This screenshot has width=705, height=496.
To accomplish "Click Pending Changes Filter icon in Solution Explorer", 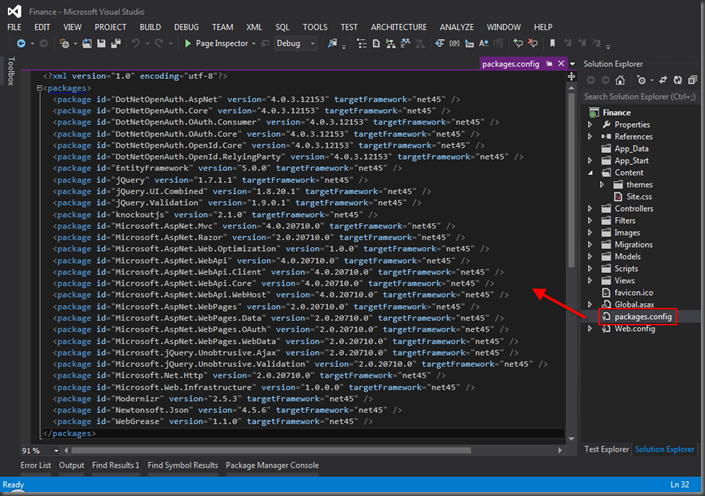I will pyautogui.click(x=641, y=80).
